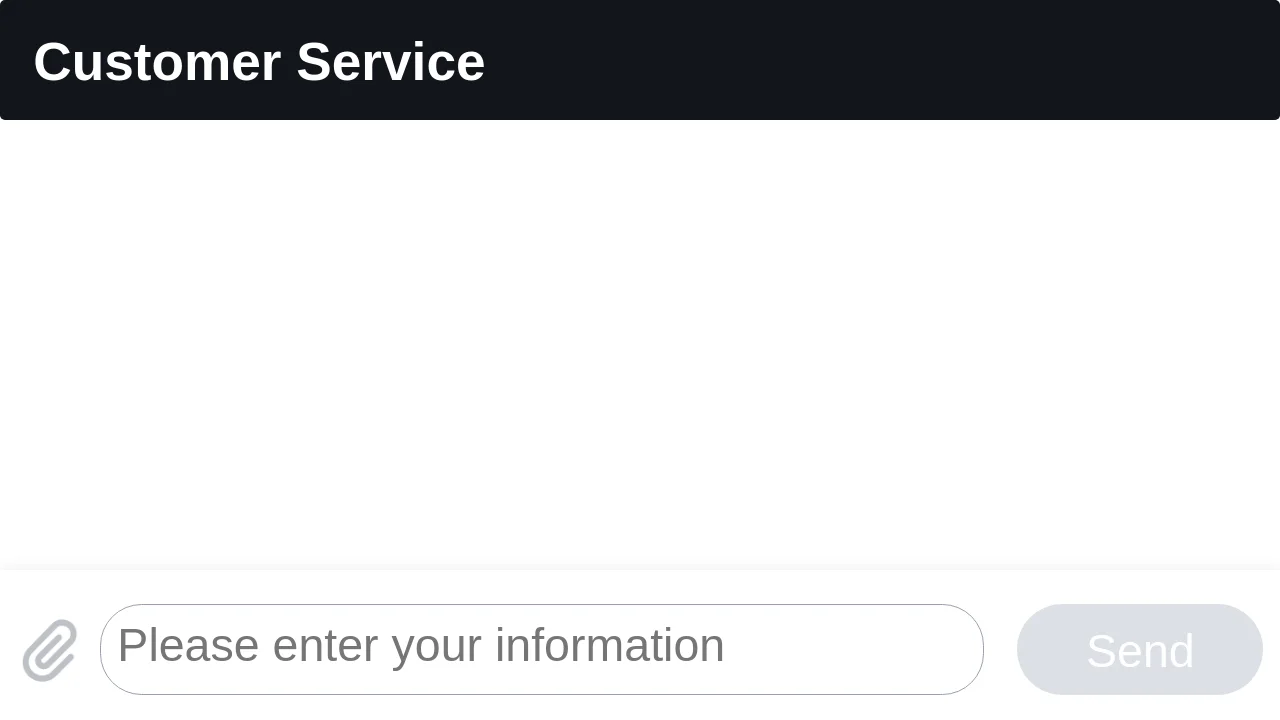1280x720 pixels.
Task: Select the rounded information entry box
Action: click(x=542, y=649)
